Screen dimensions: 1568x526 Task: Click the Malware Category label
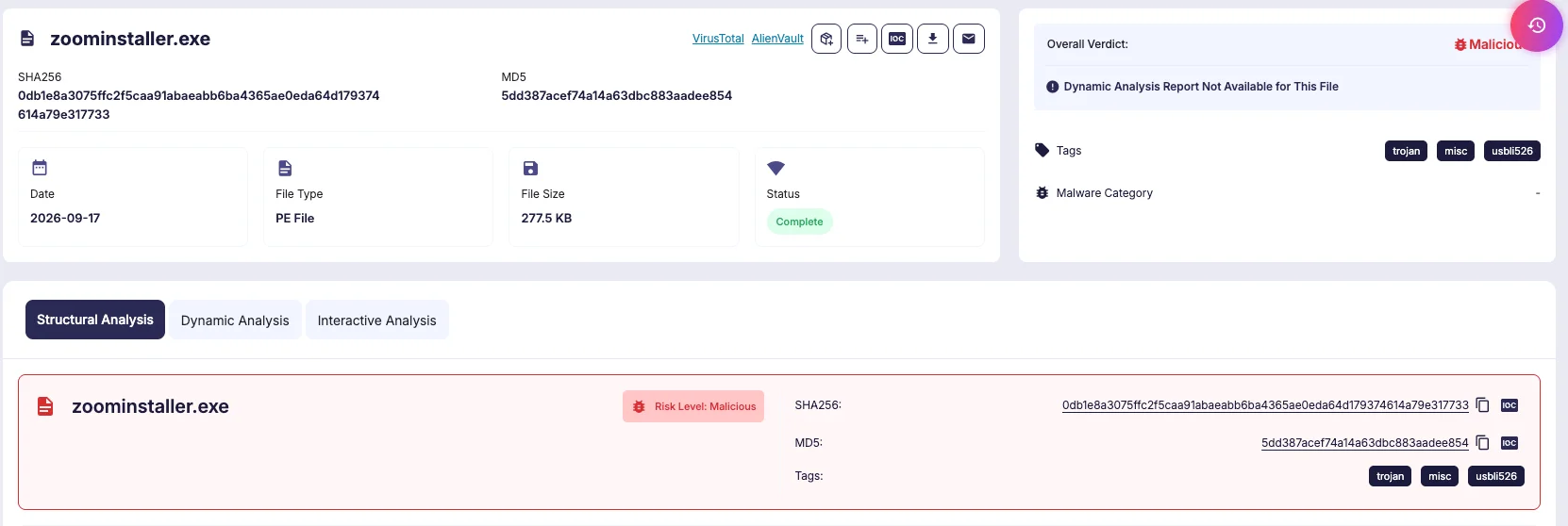[1104, 193]
